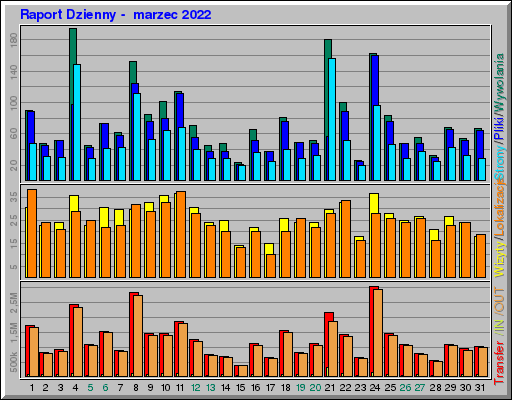This screenshot has height=400, width=512.
Task: Click day '19' weekend label on the x-axis
Action: [x=300, y=388]
